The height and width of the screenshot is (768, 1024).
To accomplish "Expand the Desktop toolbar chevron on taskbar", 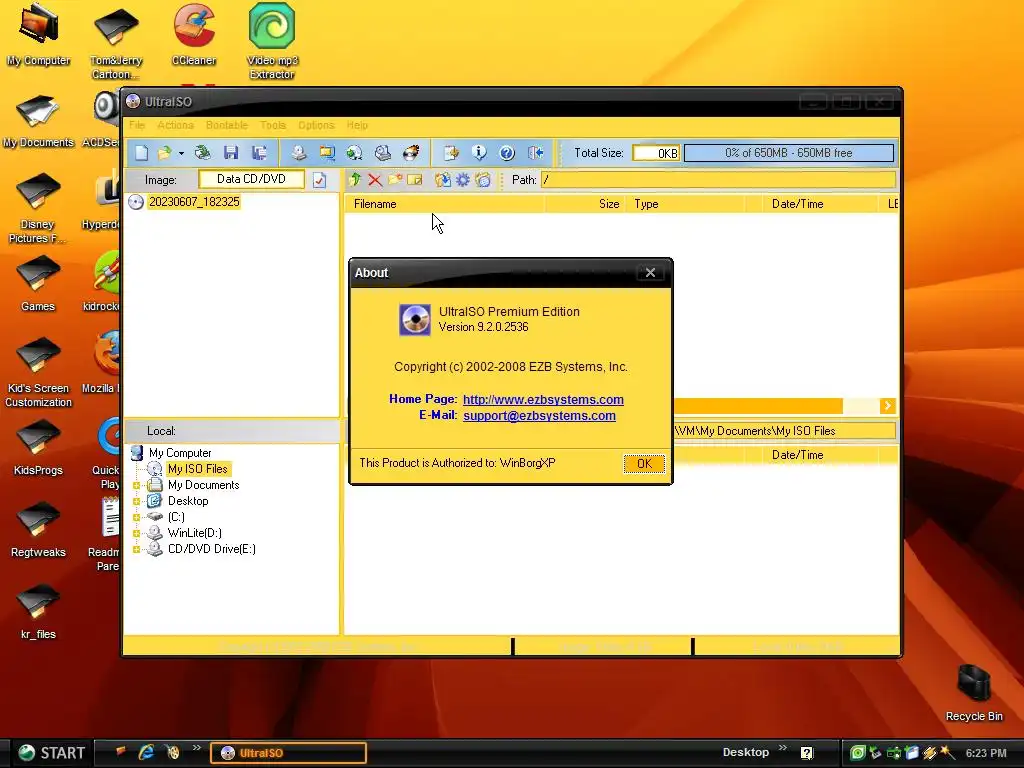I will point(782,748).
